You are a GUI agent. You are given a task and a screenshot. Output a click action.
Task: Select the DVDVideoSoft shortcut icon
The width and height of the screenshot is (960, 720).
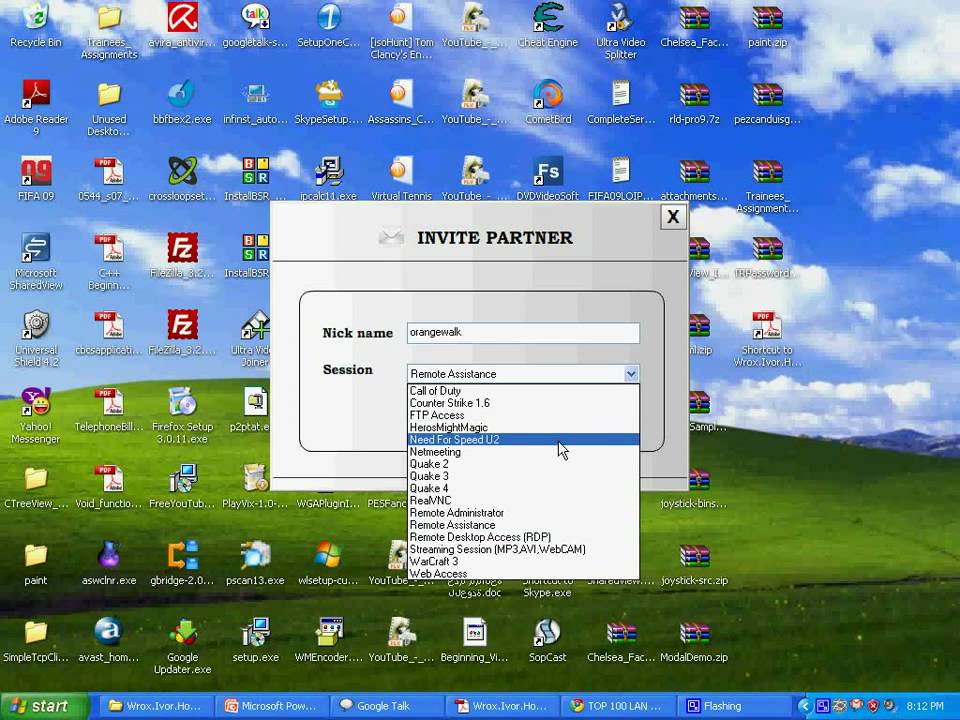tap(548, 179)
